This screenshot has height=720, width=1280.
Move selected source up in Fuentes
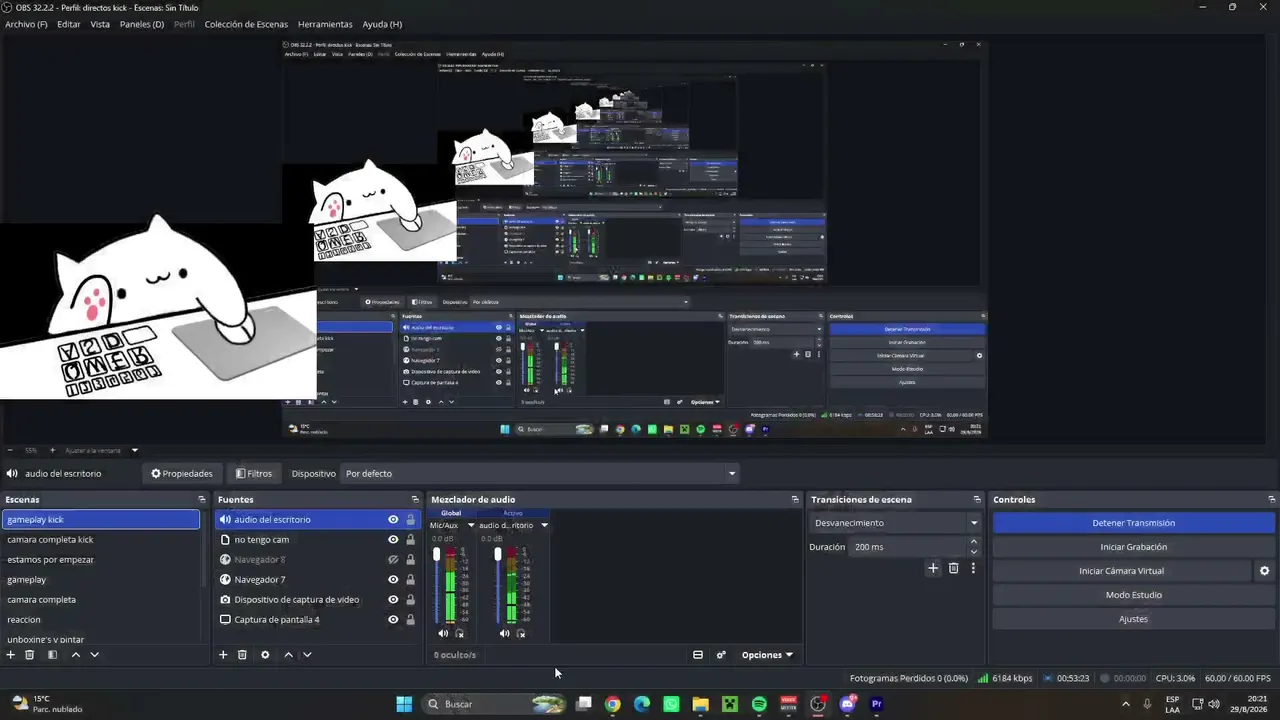click(288, 655)
